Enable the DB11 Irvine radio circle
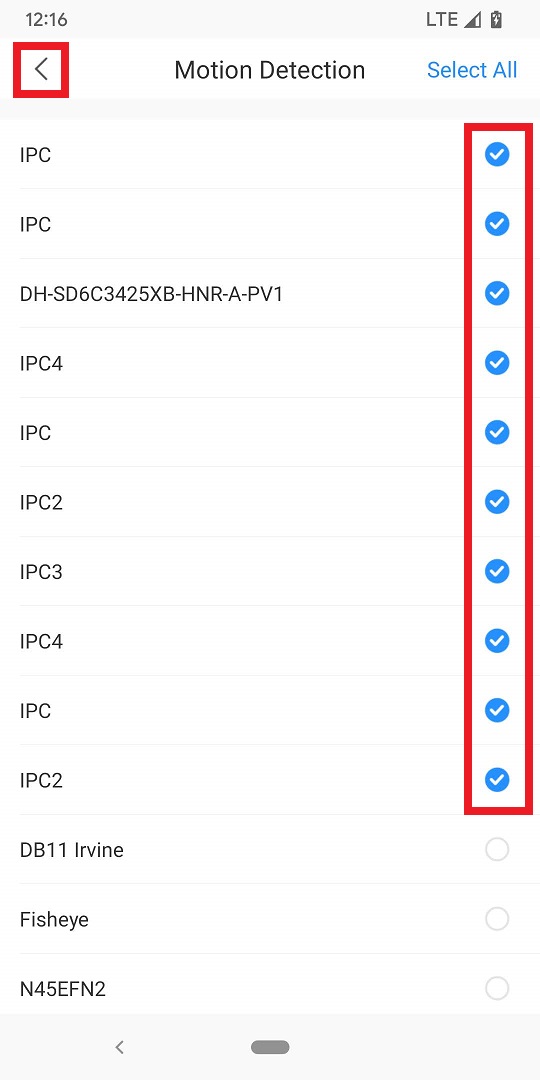 tap(497, 849)
